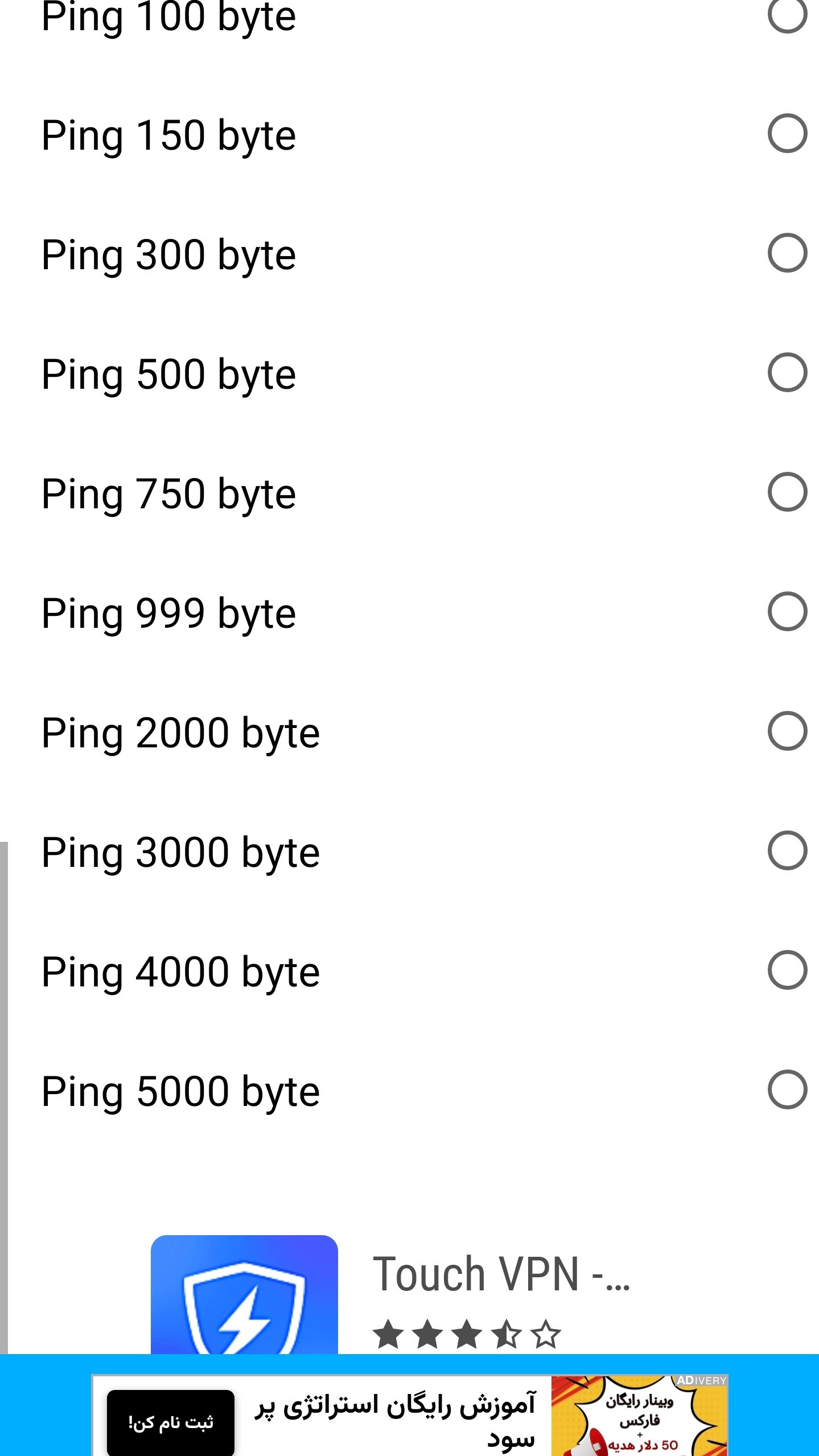
Task: Click the ADIVERY ad label
Action: 701,1381
